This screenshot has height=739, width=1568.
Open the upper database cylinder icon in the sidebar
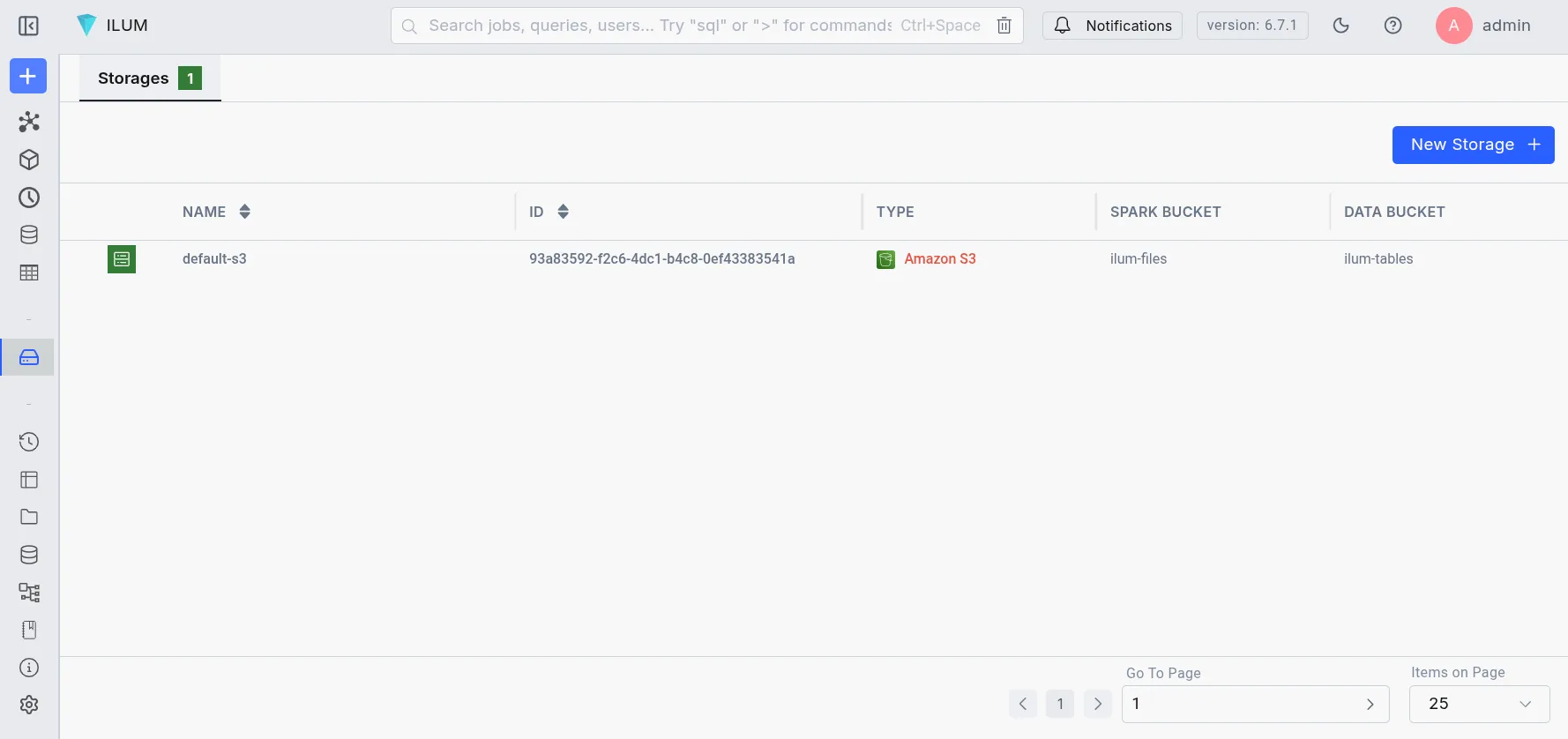click(29, 235)
